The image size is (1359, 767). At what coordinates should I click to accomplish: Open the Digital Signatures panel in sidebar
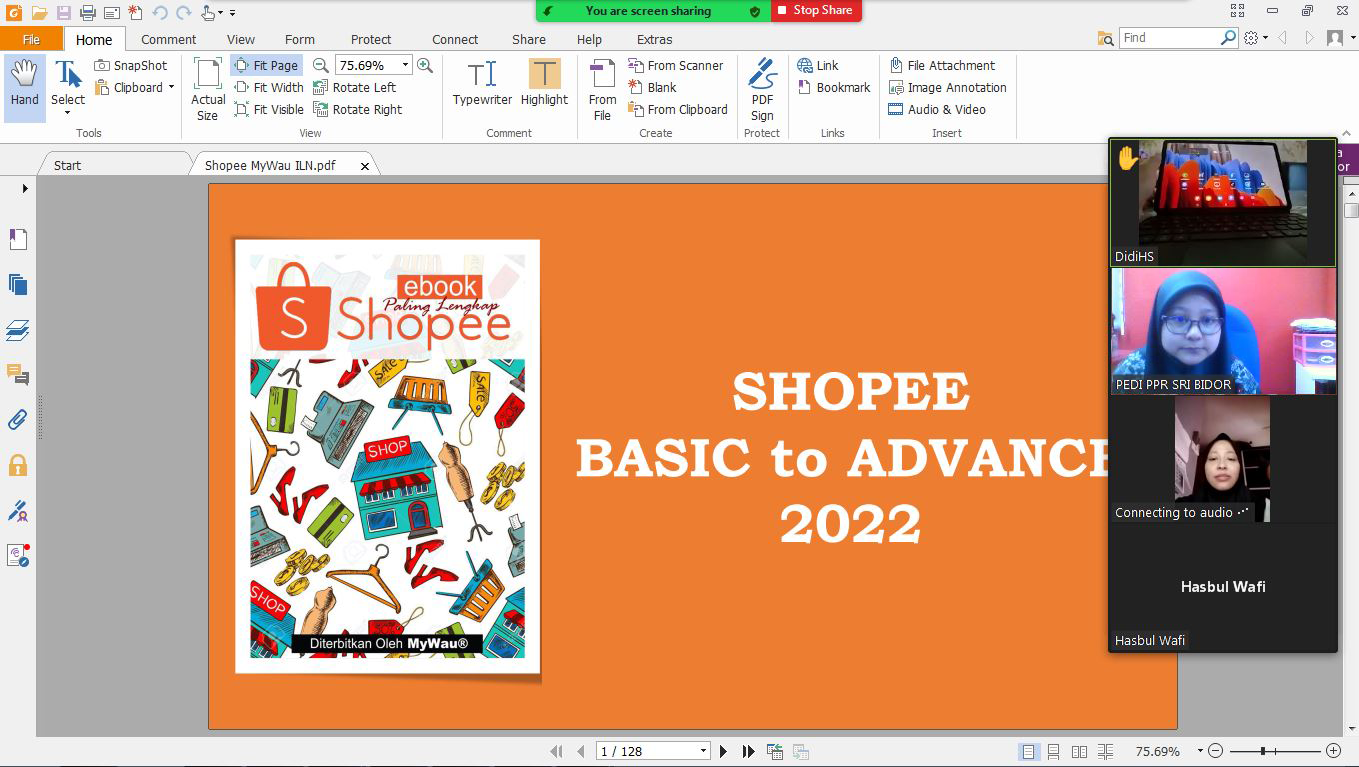coord(18,510)
